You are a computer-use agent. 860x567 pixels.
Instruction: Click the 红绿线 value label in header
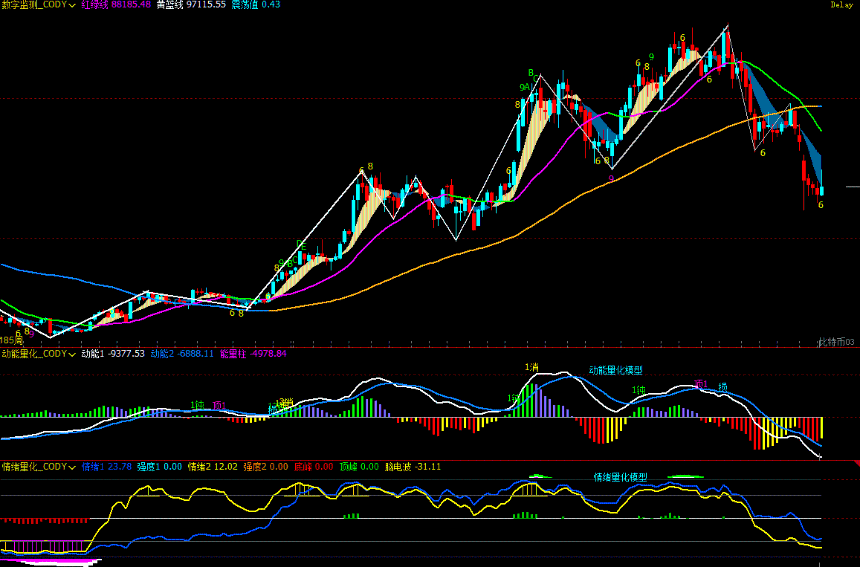tap(116, 5)
